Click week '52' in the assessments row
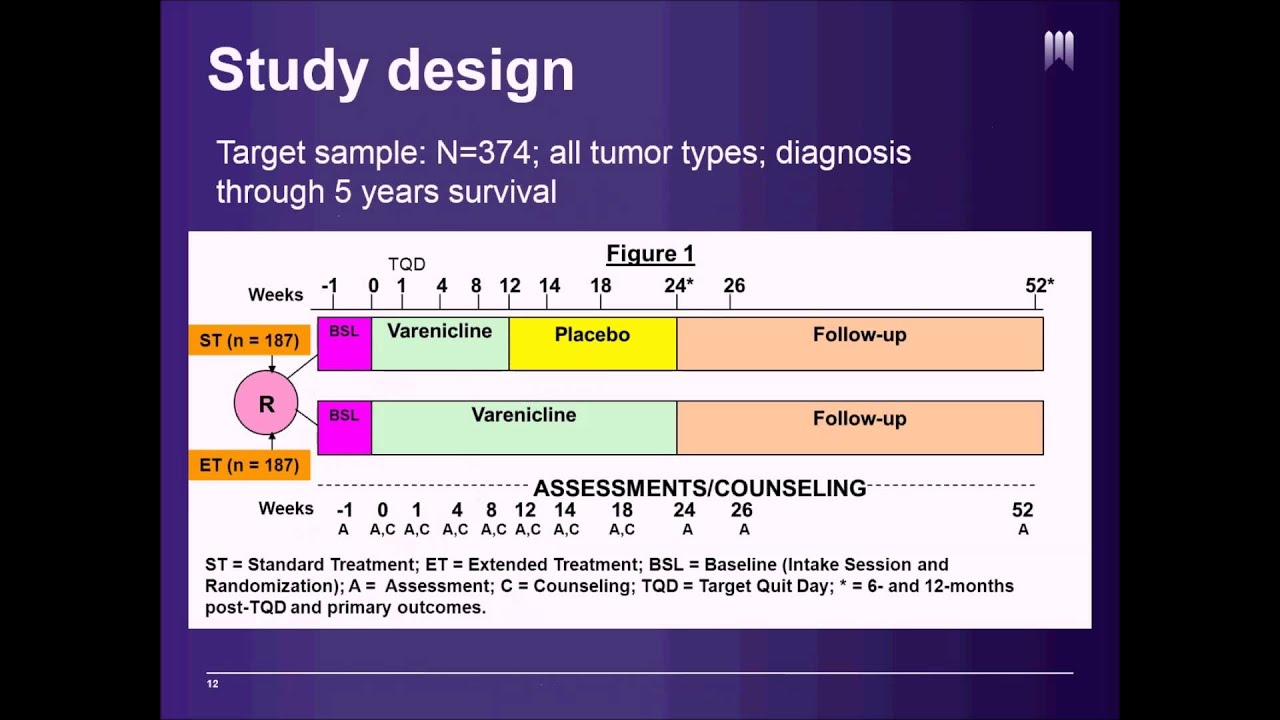The height and width of the screenshot is (720, 1280). click(1022, 510)
